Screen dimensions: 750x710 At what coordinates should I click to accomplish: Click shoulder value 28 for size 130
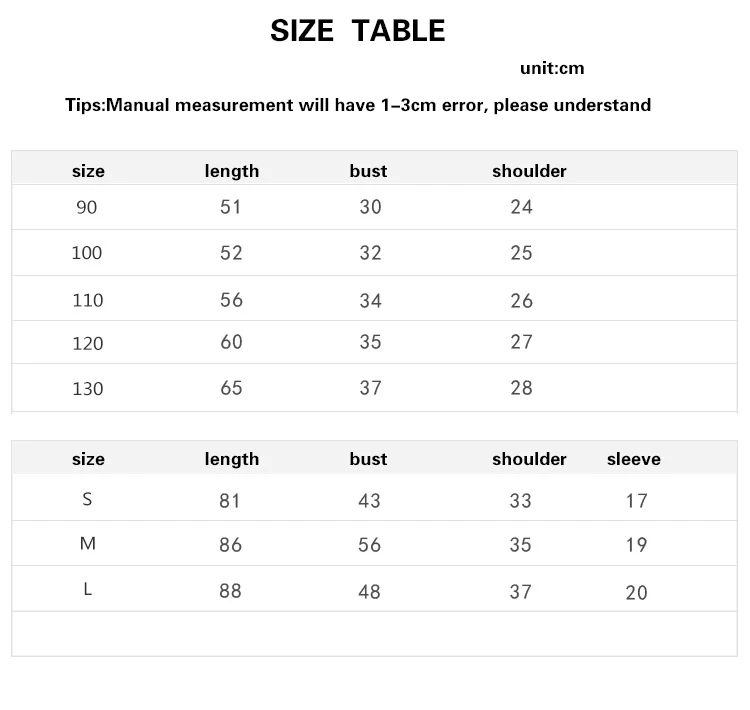coord(521,388)
